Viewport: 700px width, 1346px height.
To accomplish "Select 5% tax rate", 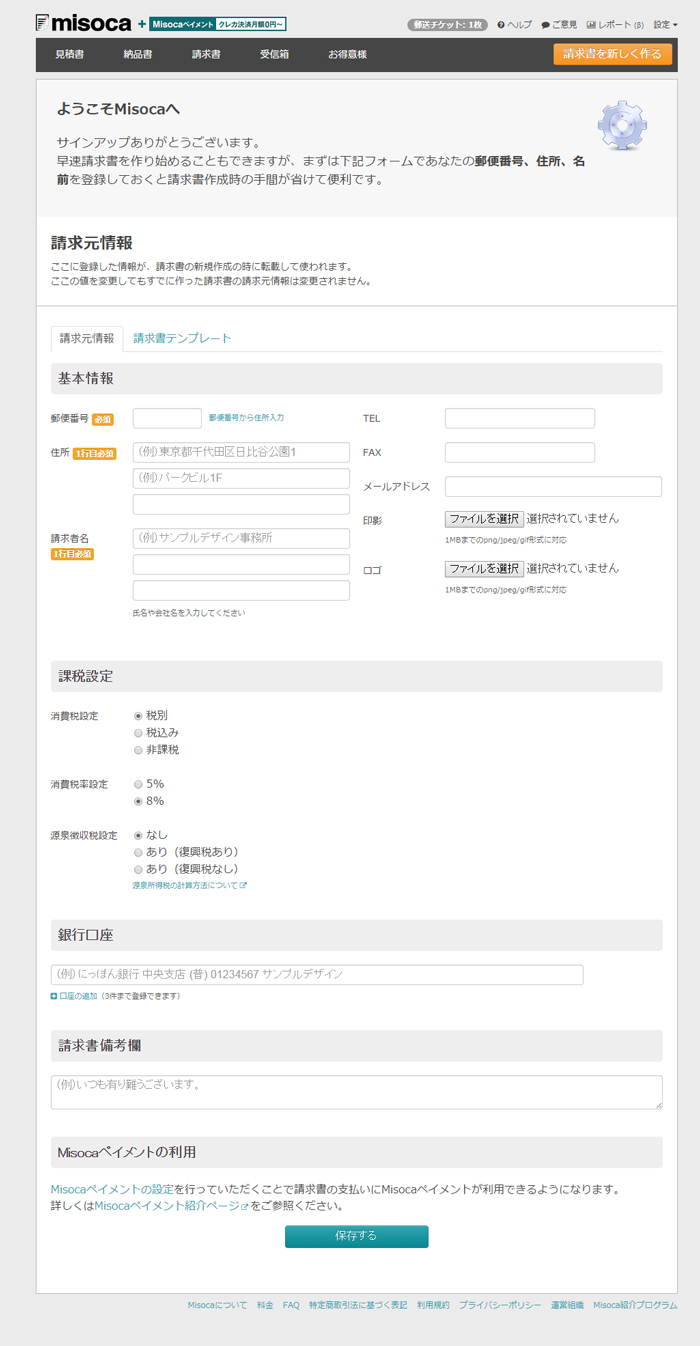I will coord(138,784).
